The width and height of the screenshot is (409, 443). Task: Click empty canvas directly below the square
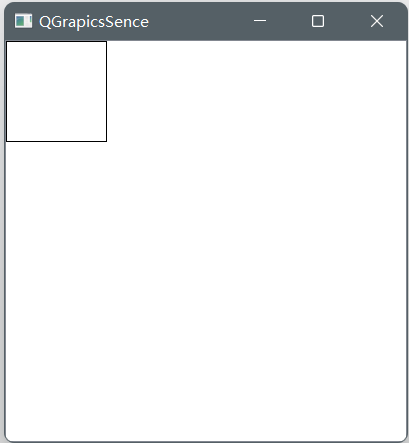tap(56, 290)
